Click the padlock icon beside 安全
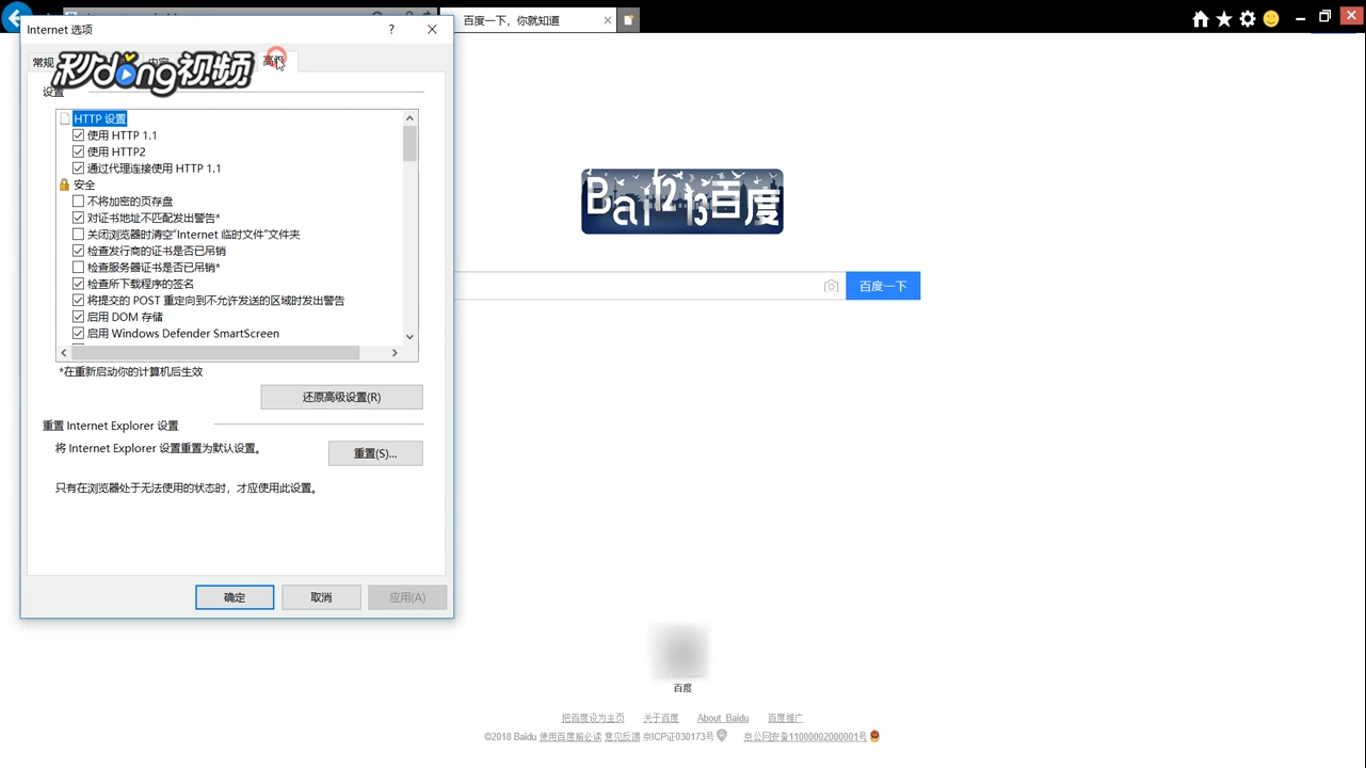 coord(64,185)
